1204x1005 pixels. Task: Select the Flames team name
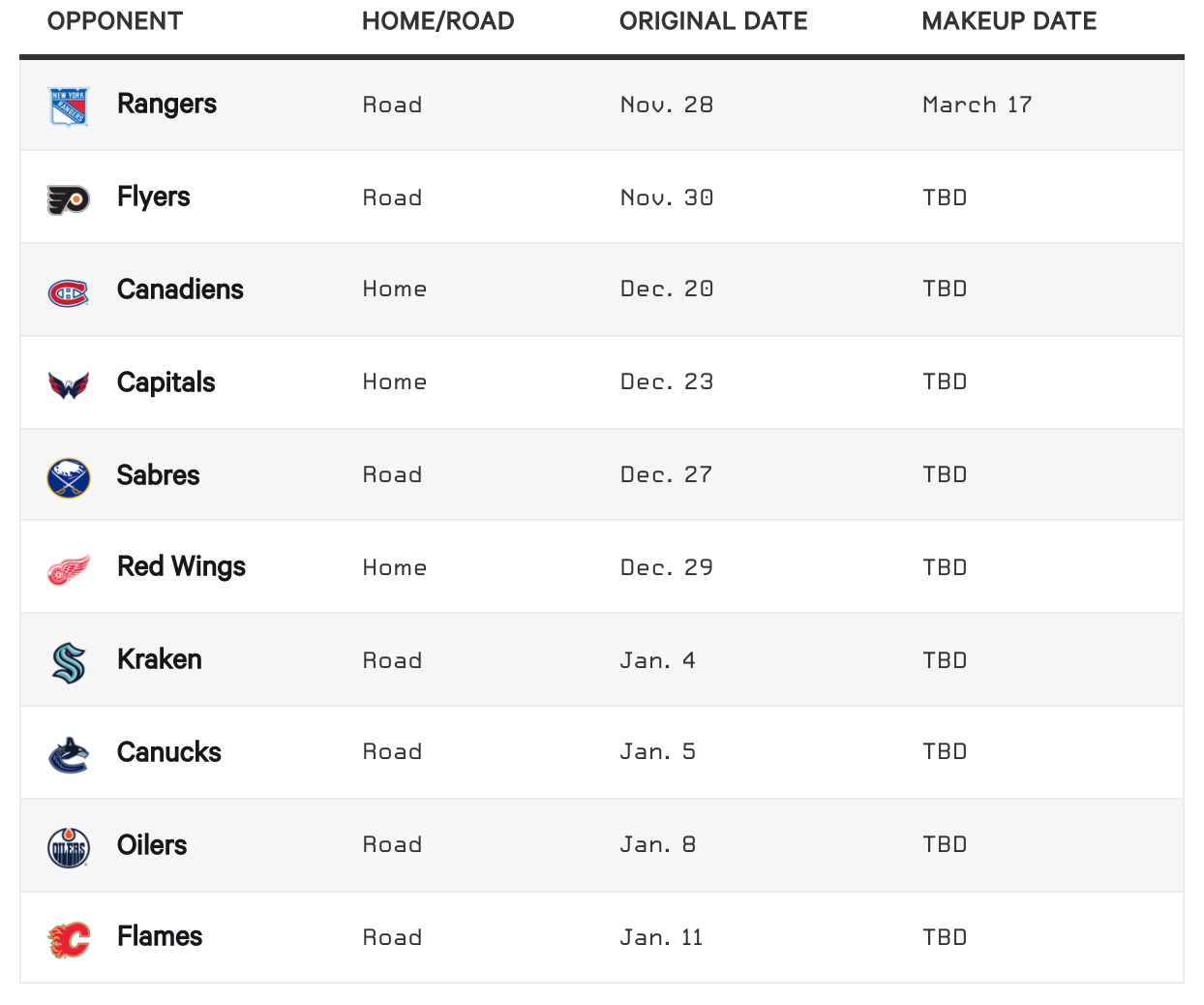160,936
